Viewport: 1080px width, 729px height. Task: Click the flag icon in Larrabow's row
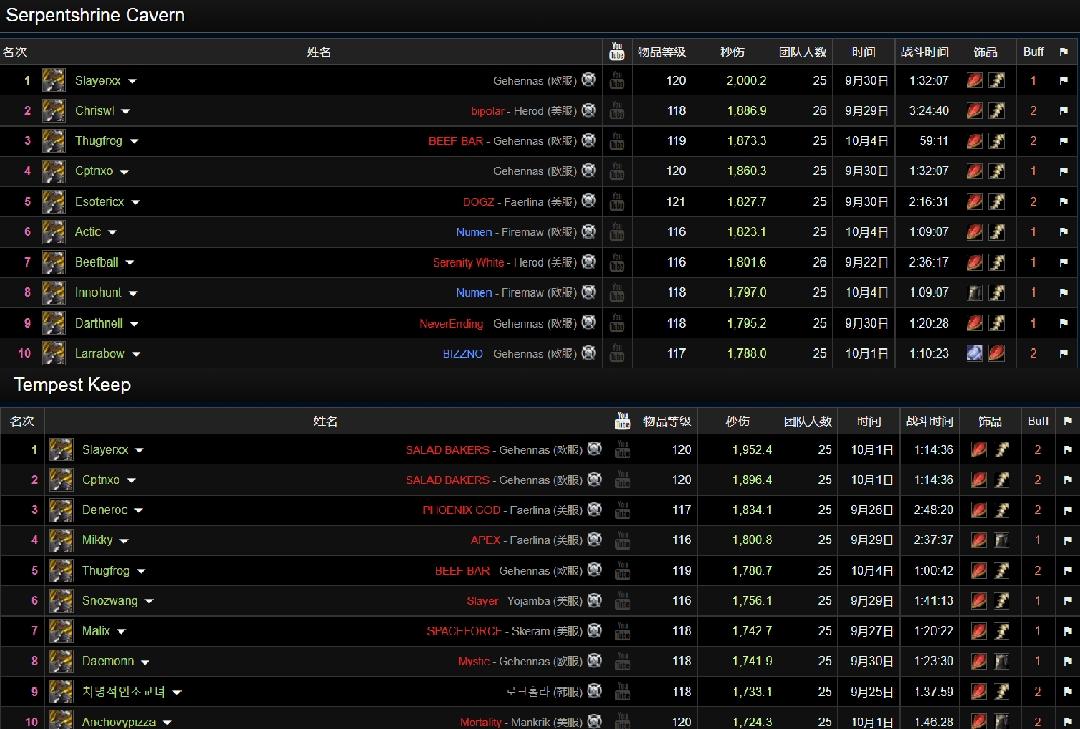point(1063,354)
